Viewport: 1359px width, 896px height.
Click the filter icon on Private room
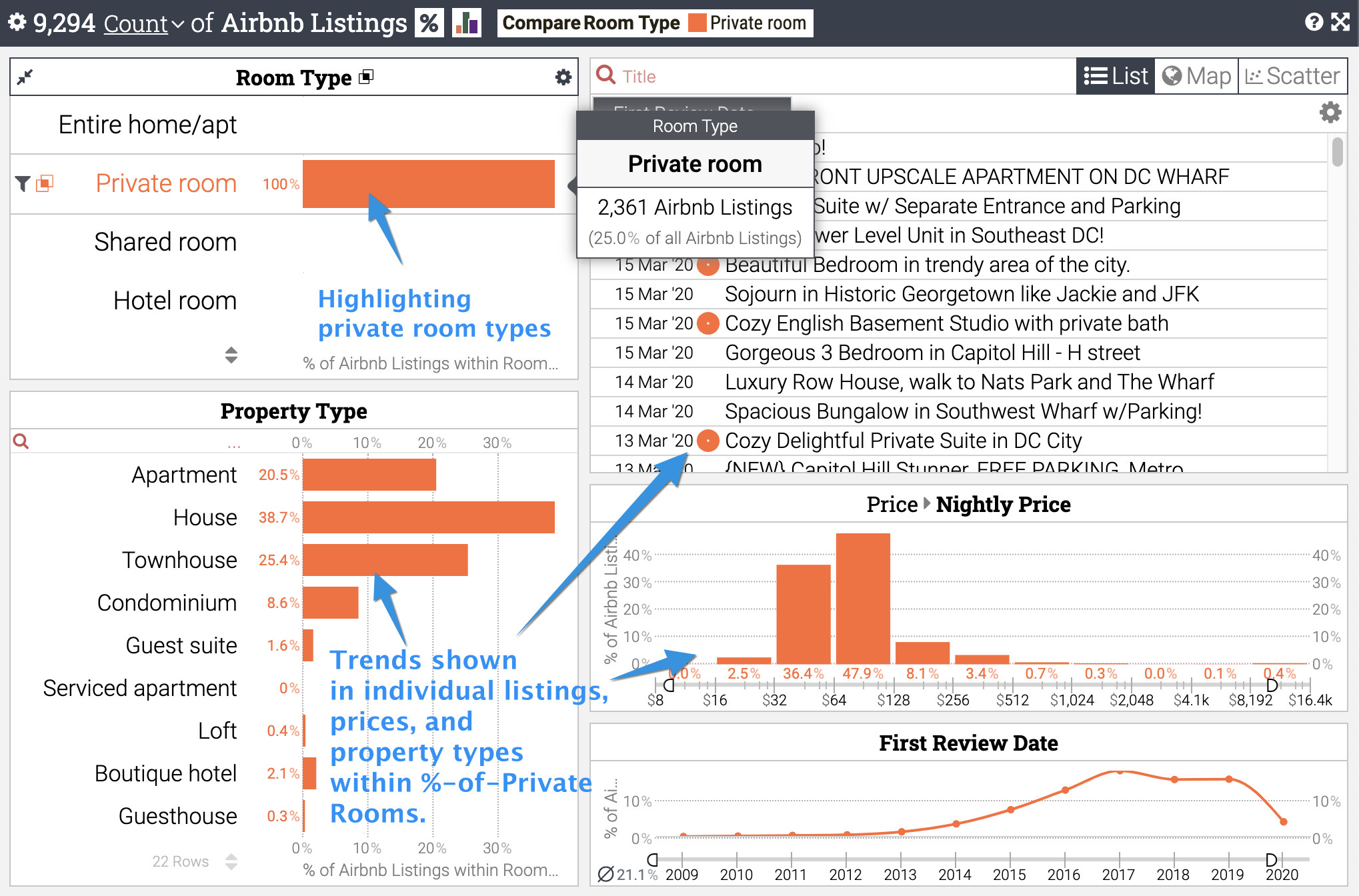(23, 183)
